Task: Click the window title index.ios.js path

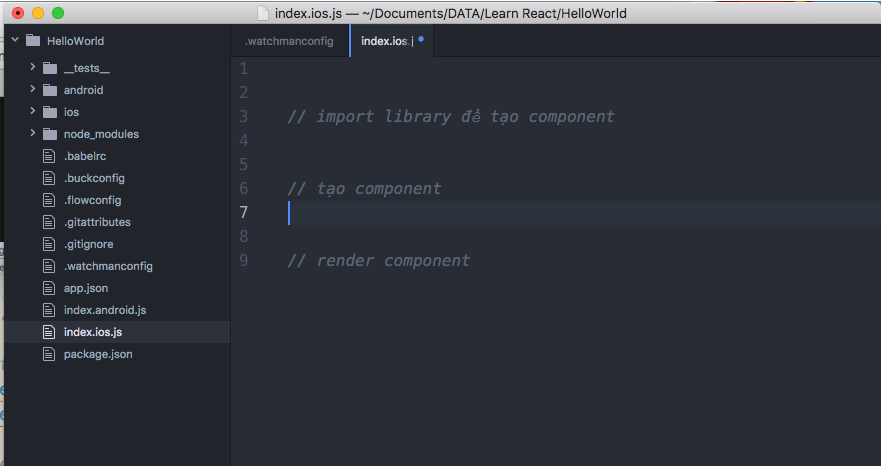Action: [x=451, y=13]
